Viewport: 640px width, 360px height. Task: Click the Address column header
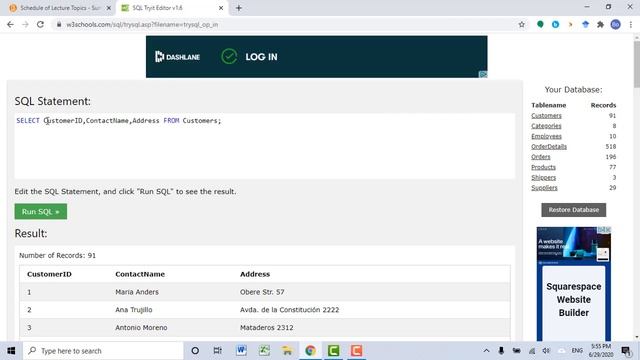pyautogui.click(x=255, y=274)
